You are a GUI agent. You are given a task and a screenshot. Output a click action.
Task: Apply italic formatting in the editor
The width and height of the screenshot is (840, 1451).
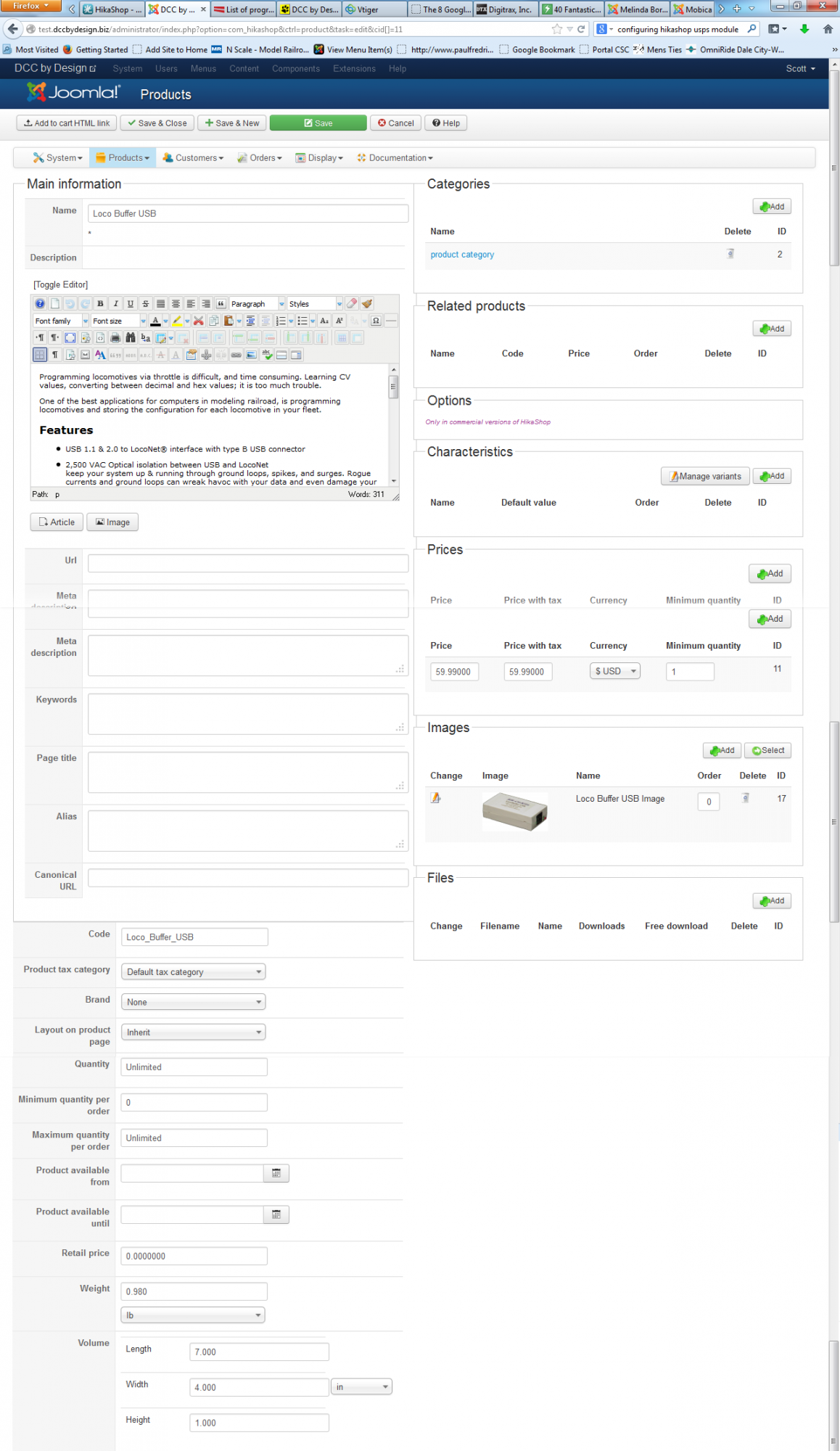pyautogui.click(x=115, y=304)
